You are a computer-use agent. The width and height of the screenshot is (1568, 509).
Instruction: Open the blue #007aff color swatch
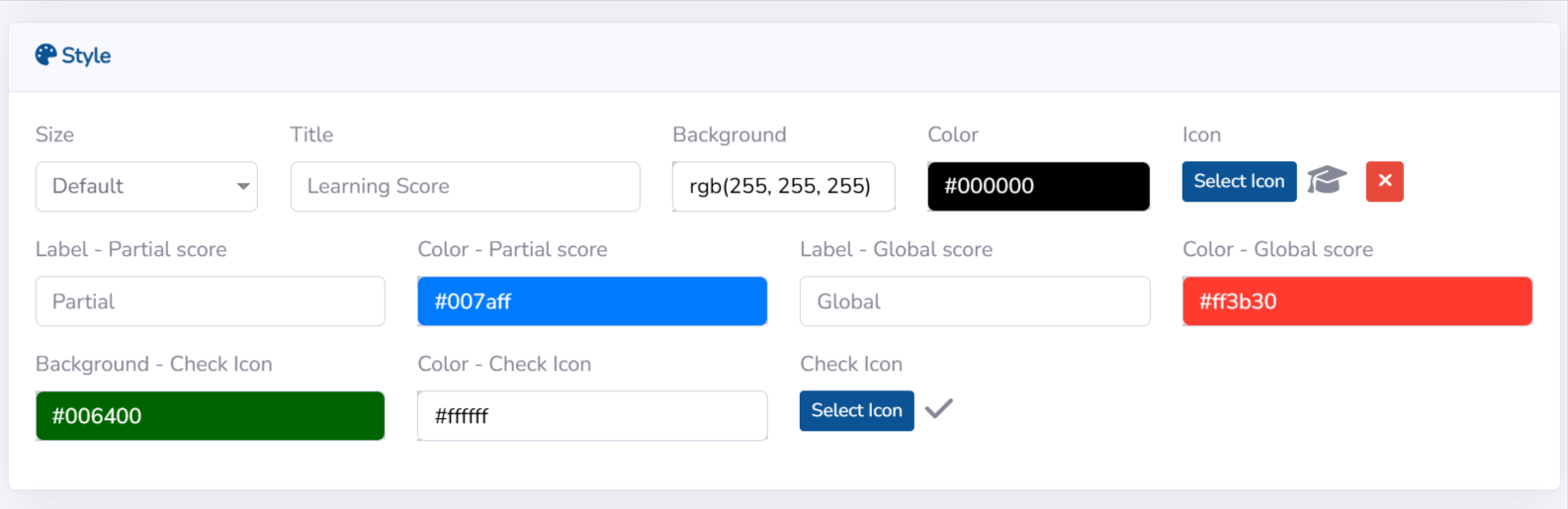click(592, 301)
